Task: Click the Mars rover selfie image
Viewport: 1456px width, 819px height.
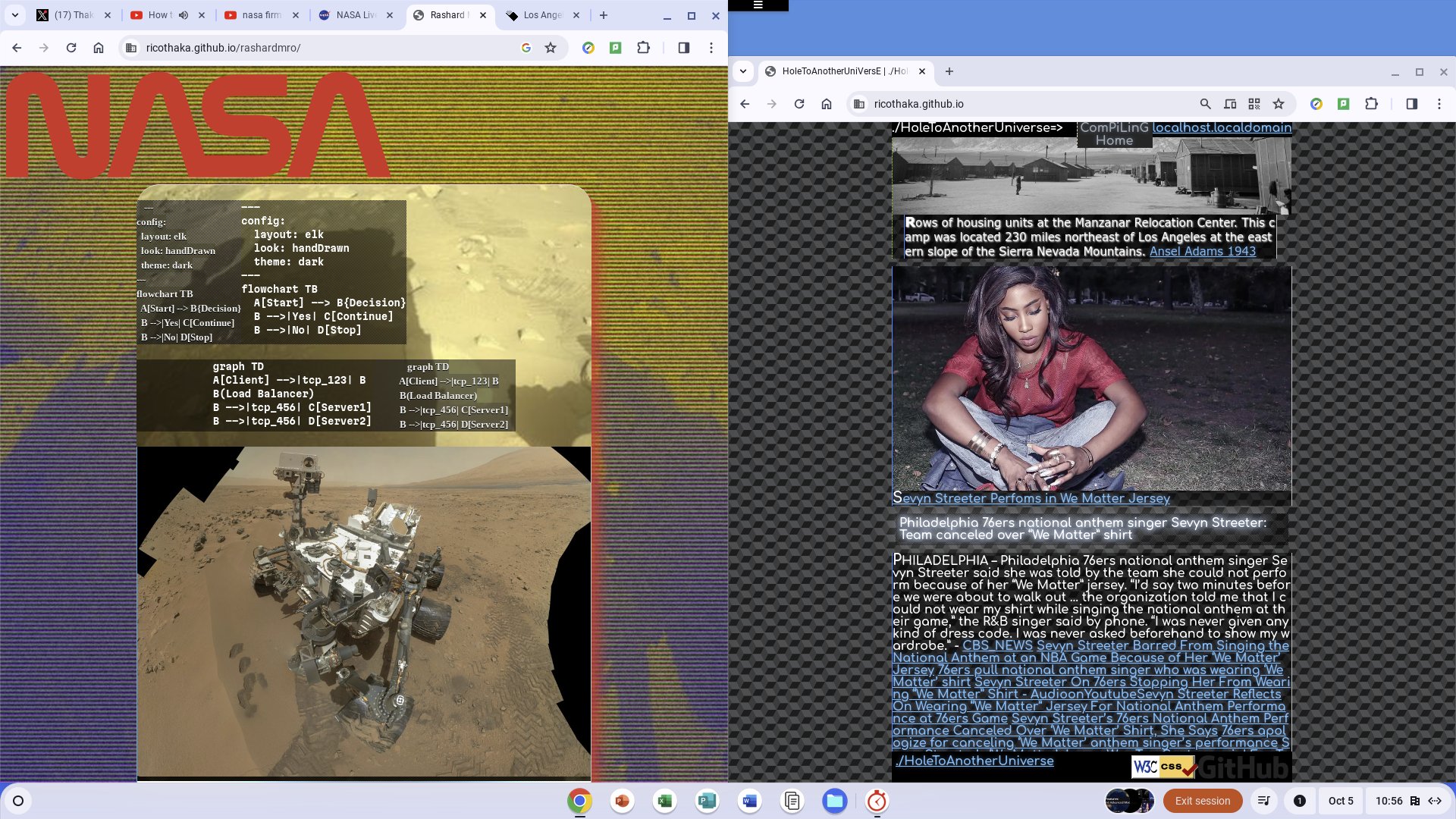Action: pos(364,612)
